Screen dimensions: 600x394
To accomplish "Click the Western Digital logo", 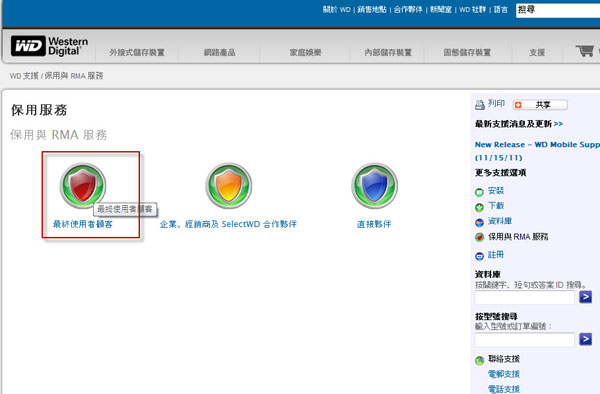I will [x=49, y=46].
